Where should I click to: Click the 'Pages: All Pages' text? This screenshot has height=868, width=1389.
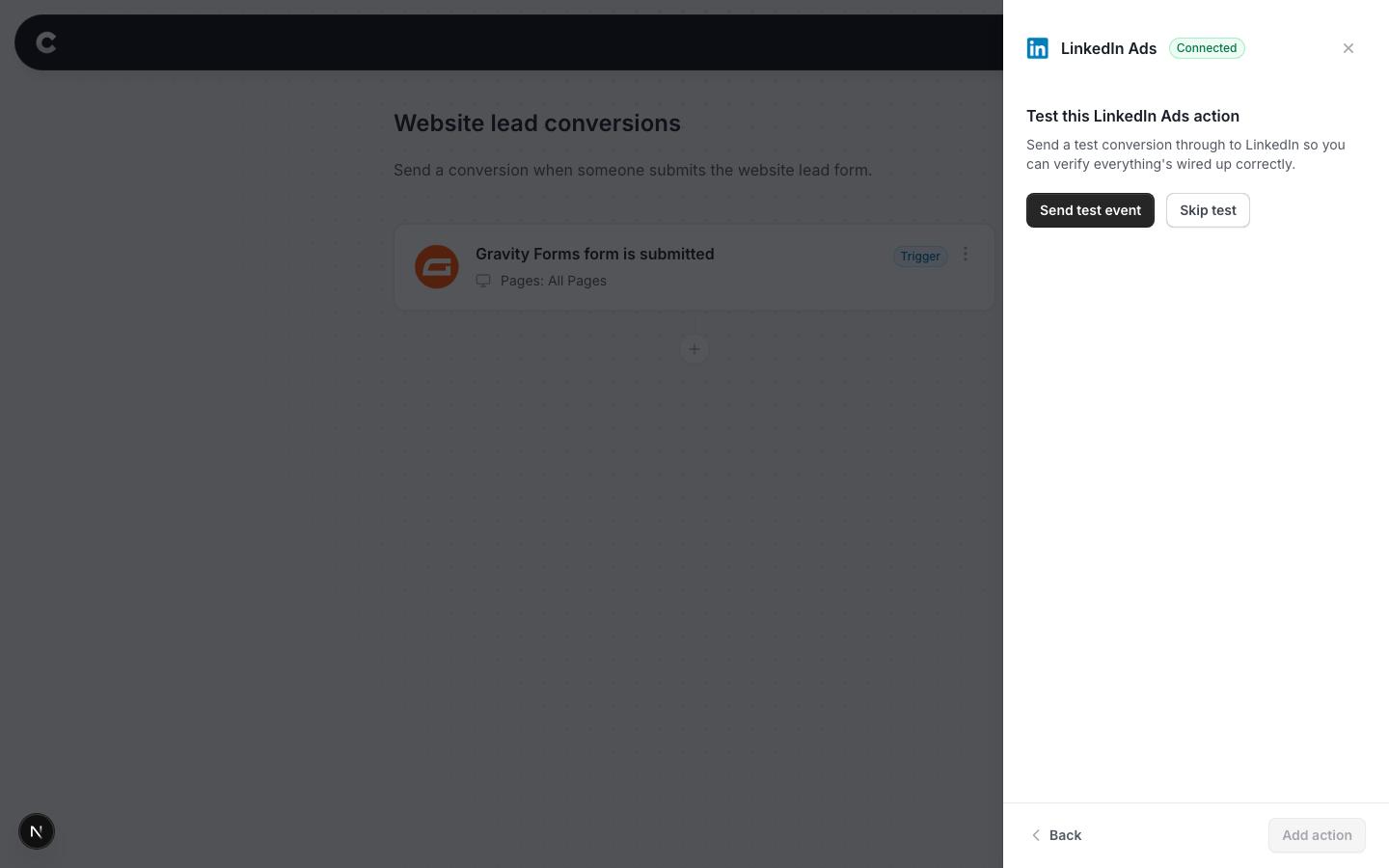[554, 281]
